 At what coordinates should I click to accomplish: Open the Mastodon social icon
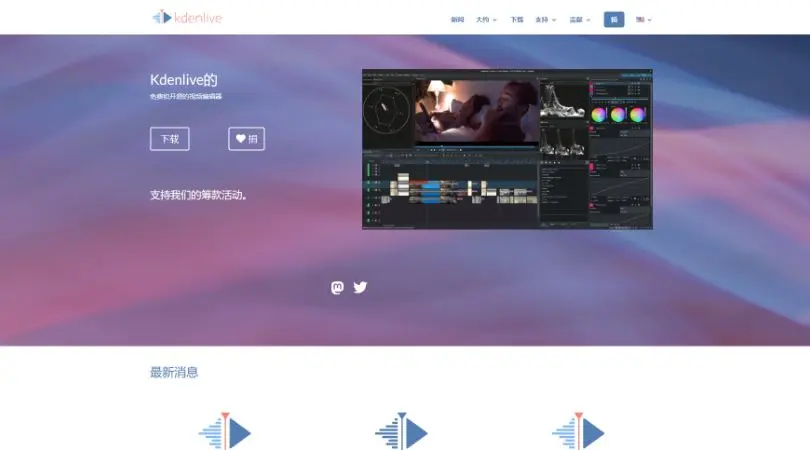click(337, 287)
